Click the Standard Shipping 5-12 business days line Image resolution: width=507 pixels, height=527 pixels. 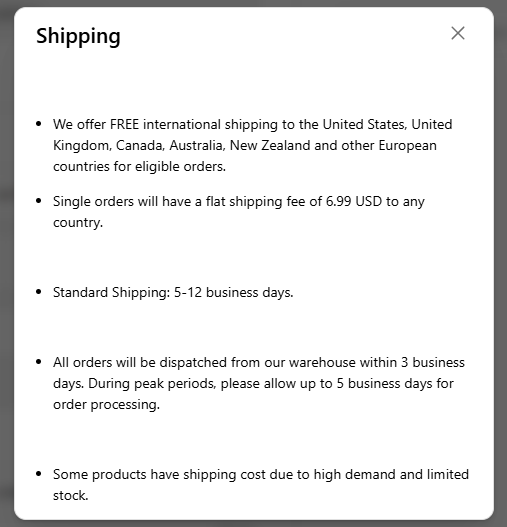pos(173,292)
